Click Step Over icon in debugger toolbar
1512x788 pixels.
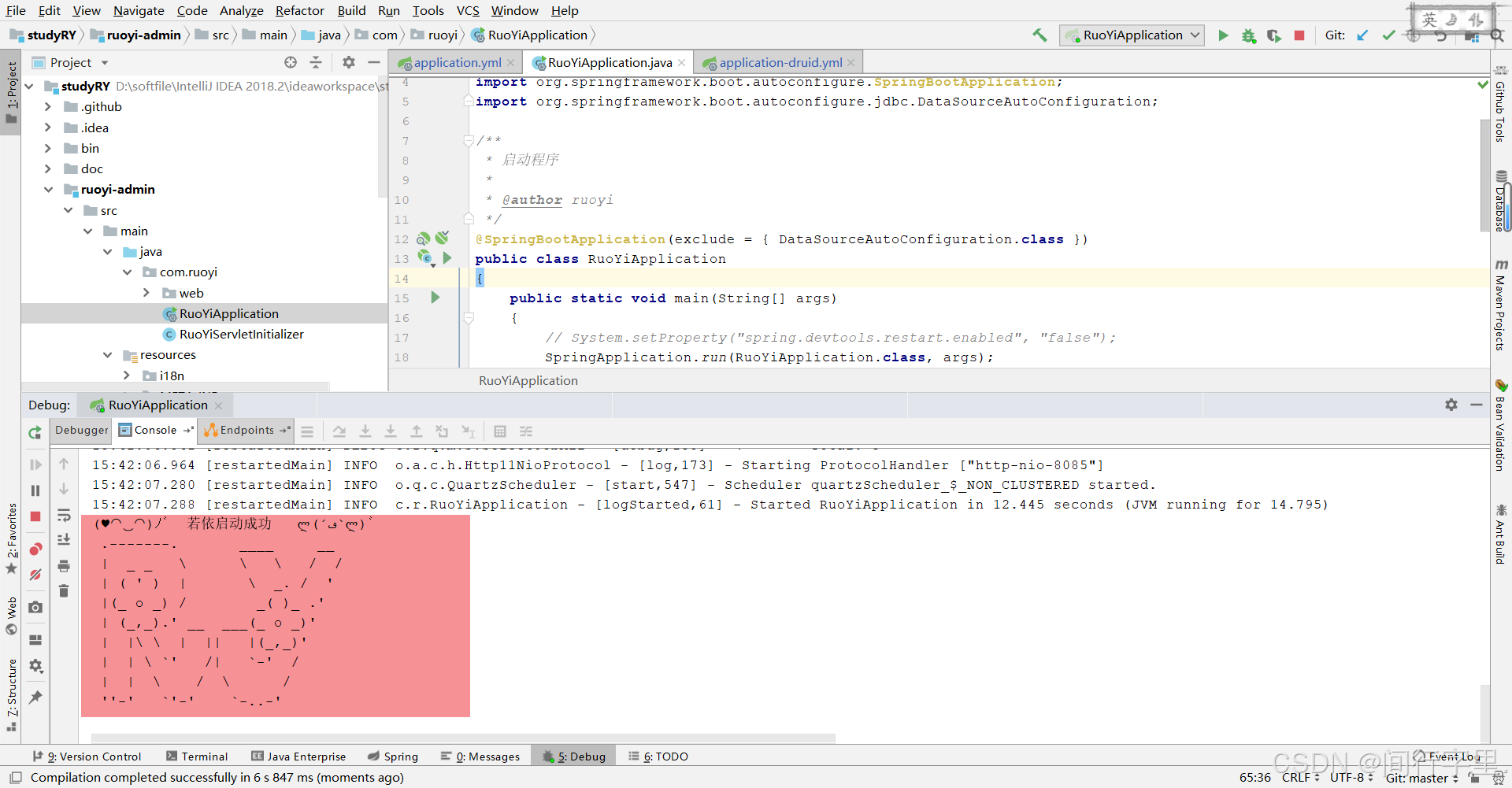pyautogui.click(x=339, y=431)
